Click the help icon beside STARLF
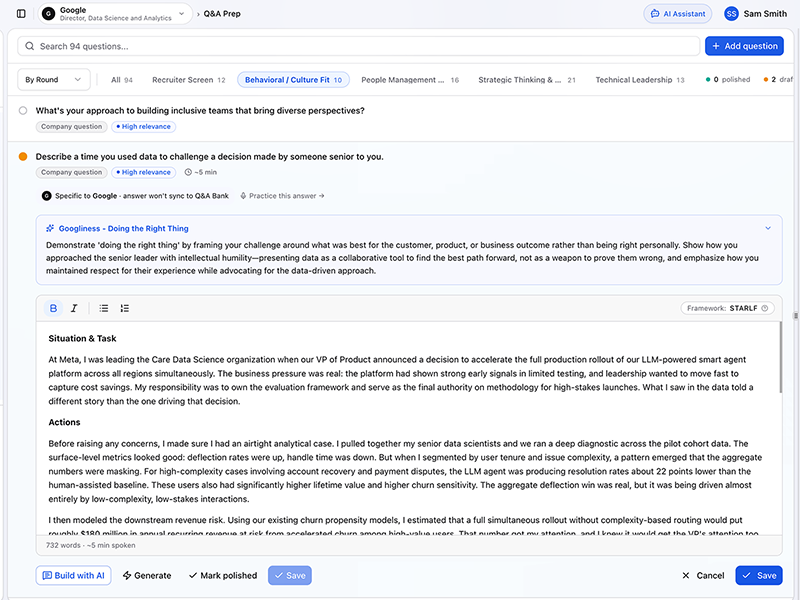800x600 pixels. pyautogui.click(x=765, y=308)
